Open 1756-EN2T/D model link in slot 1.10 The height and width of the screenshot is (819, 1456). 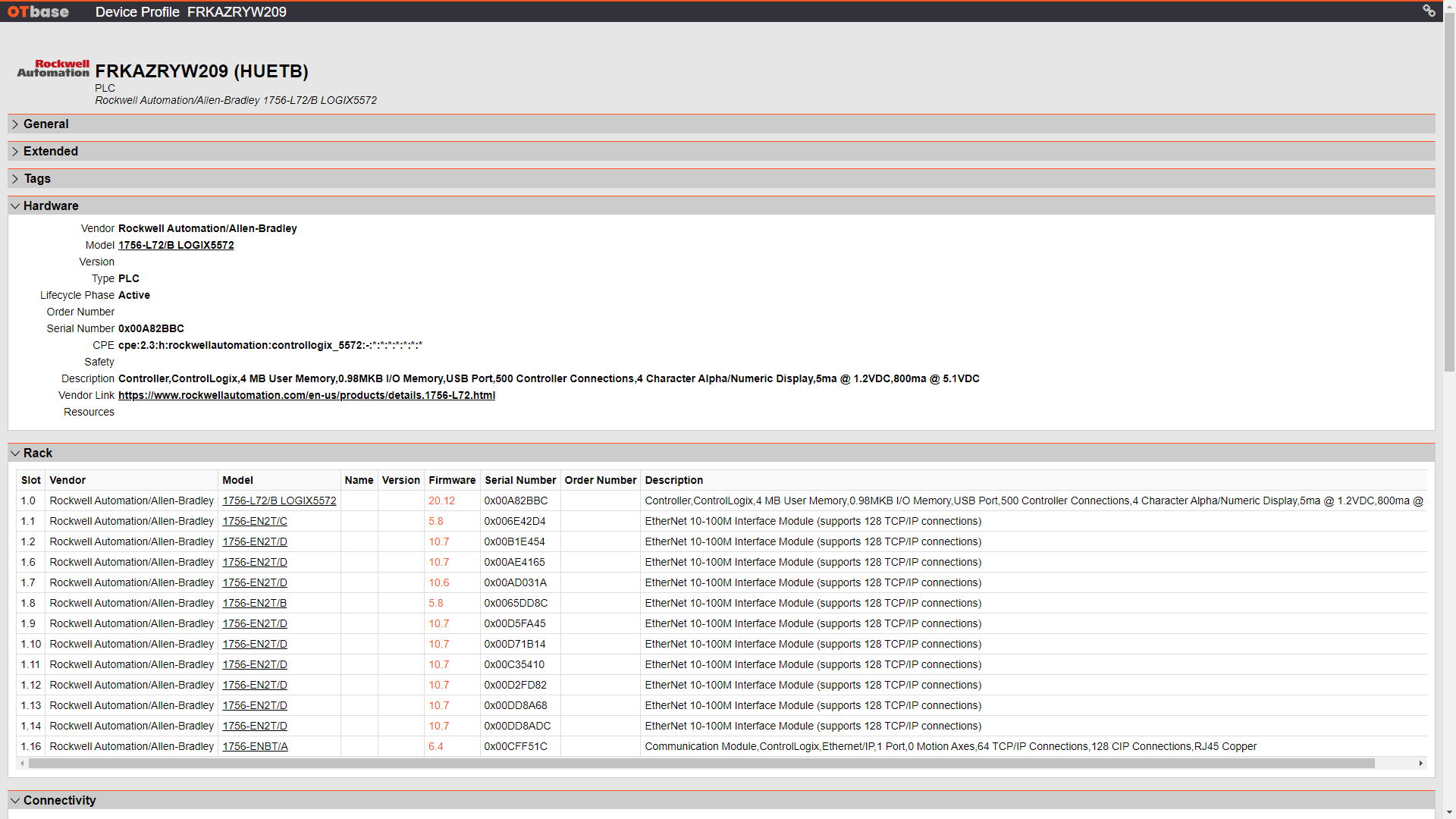pos(255,644)
